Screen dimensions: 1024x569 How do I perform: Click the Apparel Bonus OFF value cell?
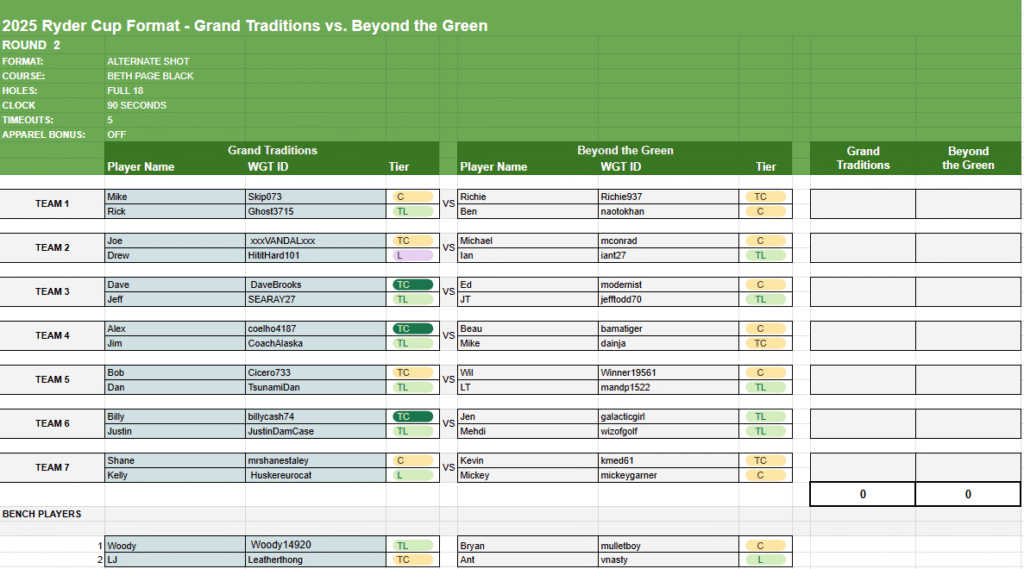tap(116, 134)
